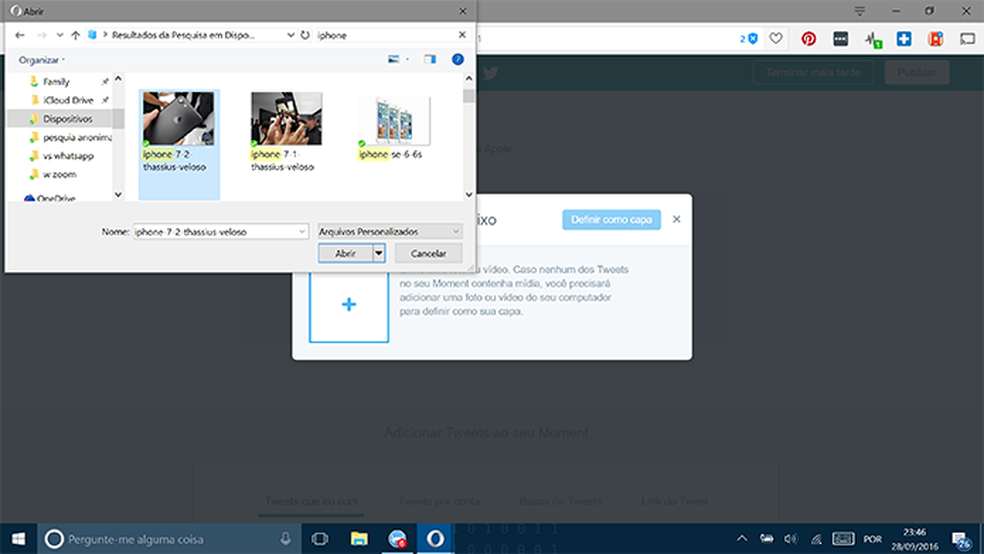Image resolution: width=984 pixels, height=554 pixels.
Task: Toggle the preview pane icon in file dialog
Action: (x=430, y=60)
